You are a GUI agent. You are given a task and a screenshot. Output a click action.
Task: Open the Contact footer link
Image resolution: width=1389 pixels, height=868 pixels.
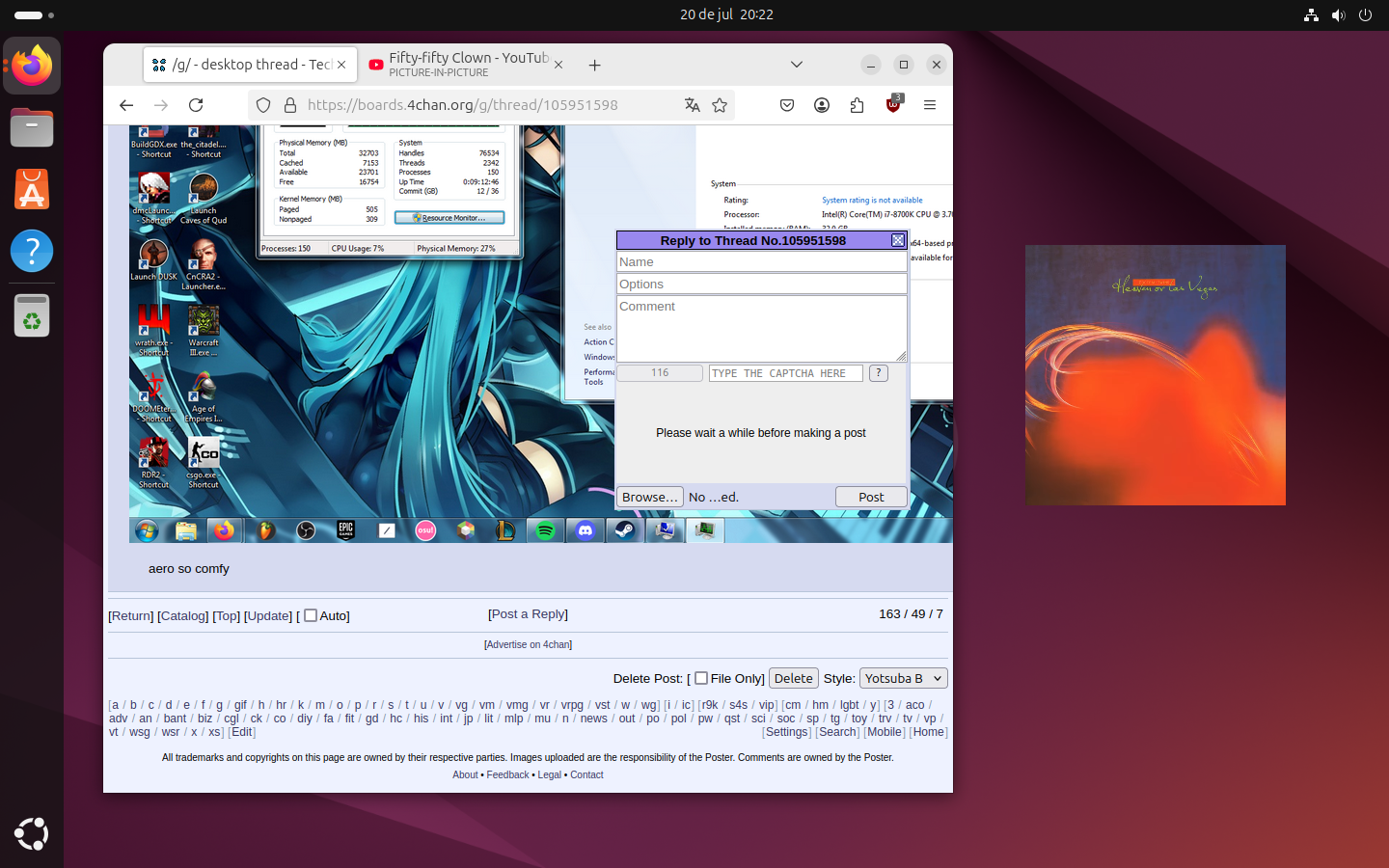(x=586, y=774)
